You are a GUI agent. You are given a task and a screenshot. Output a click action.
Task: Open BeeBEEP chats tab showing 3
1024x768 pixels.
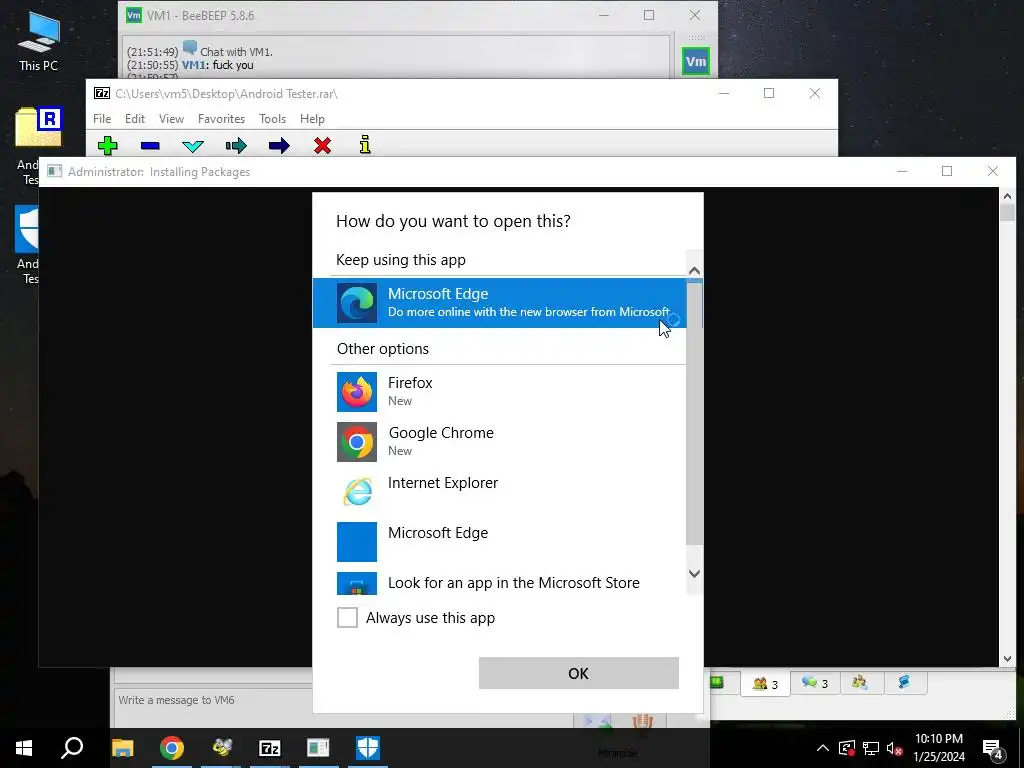[x=815, y=683]
